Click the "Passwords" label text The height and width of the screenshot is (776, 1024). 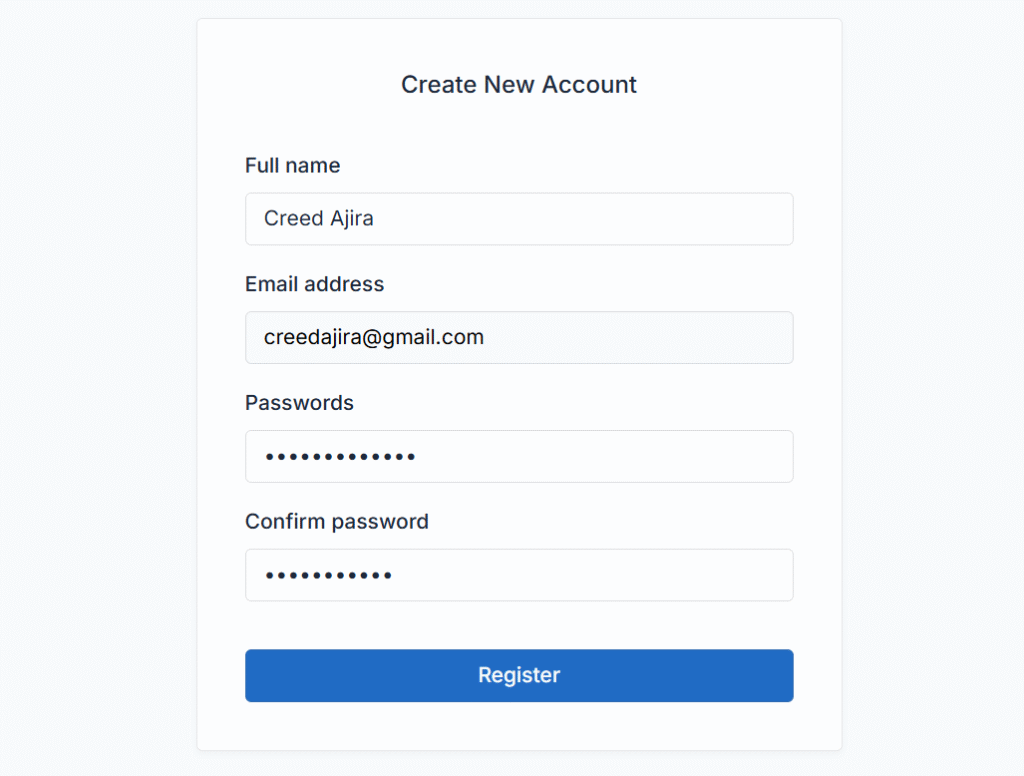(x=299, y=403)
